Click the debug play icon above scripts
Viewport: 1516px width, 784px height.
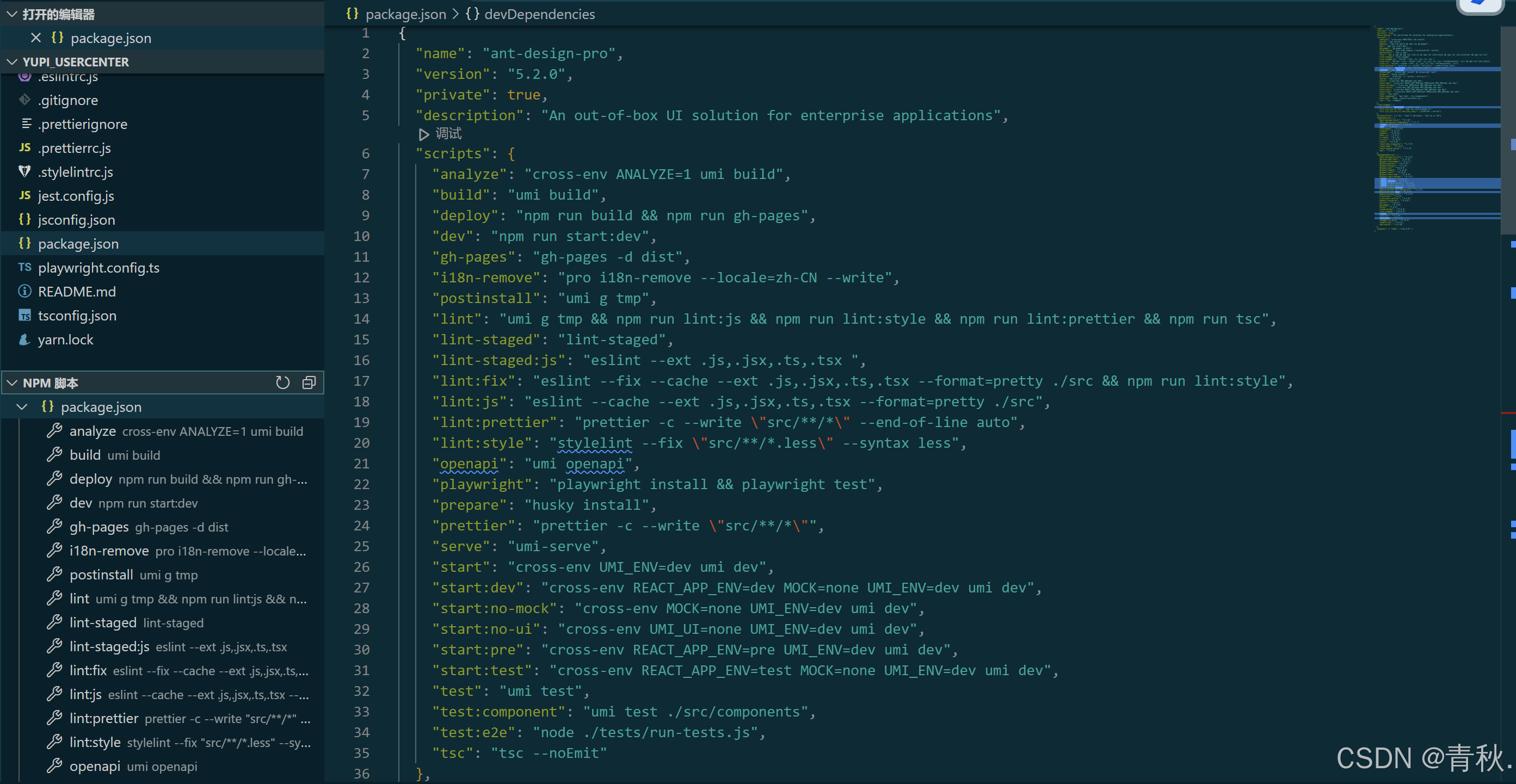click(x=423, y=134)
